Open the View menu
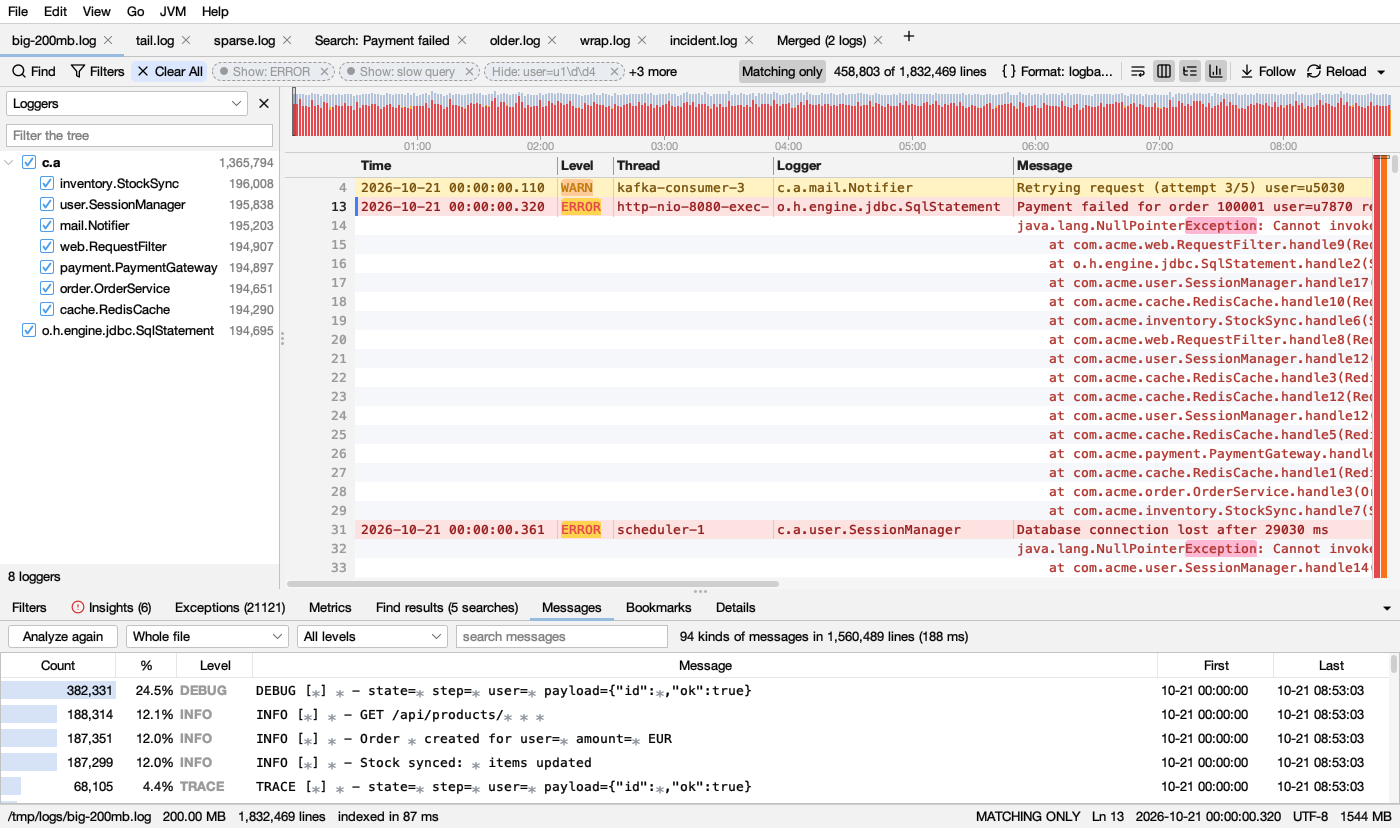This screenshot has height=828, width=1400. click(x=97, y=11)
